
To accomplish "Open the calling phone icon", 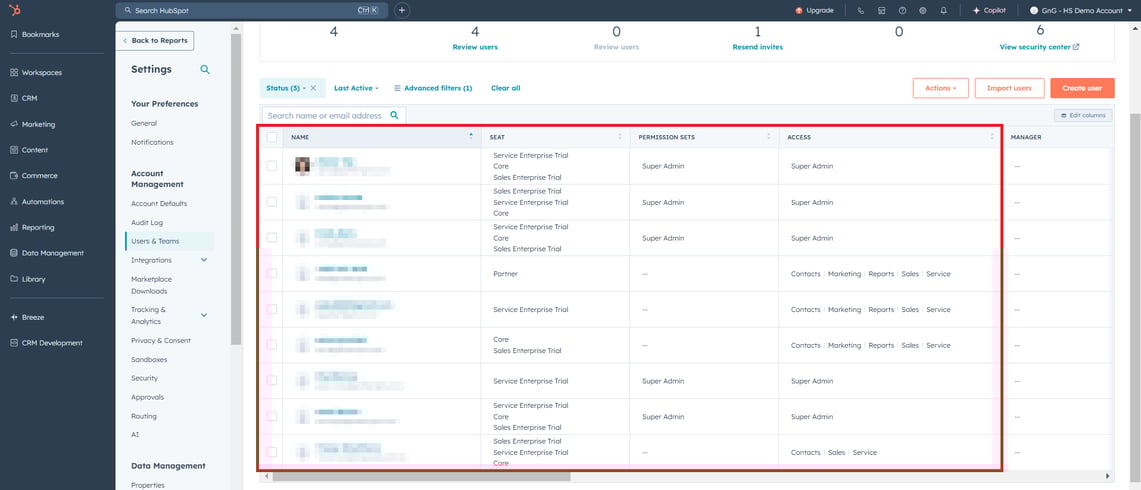I will (x=861, y=11).
